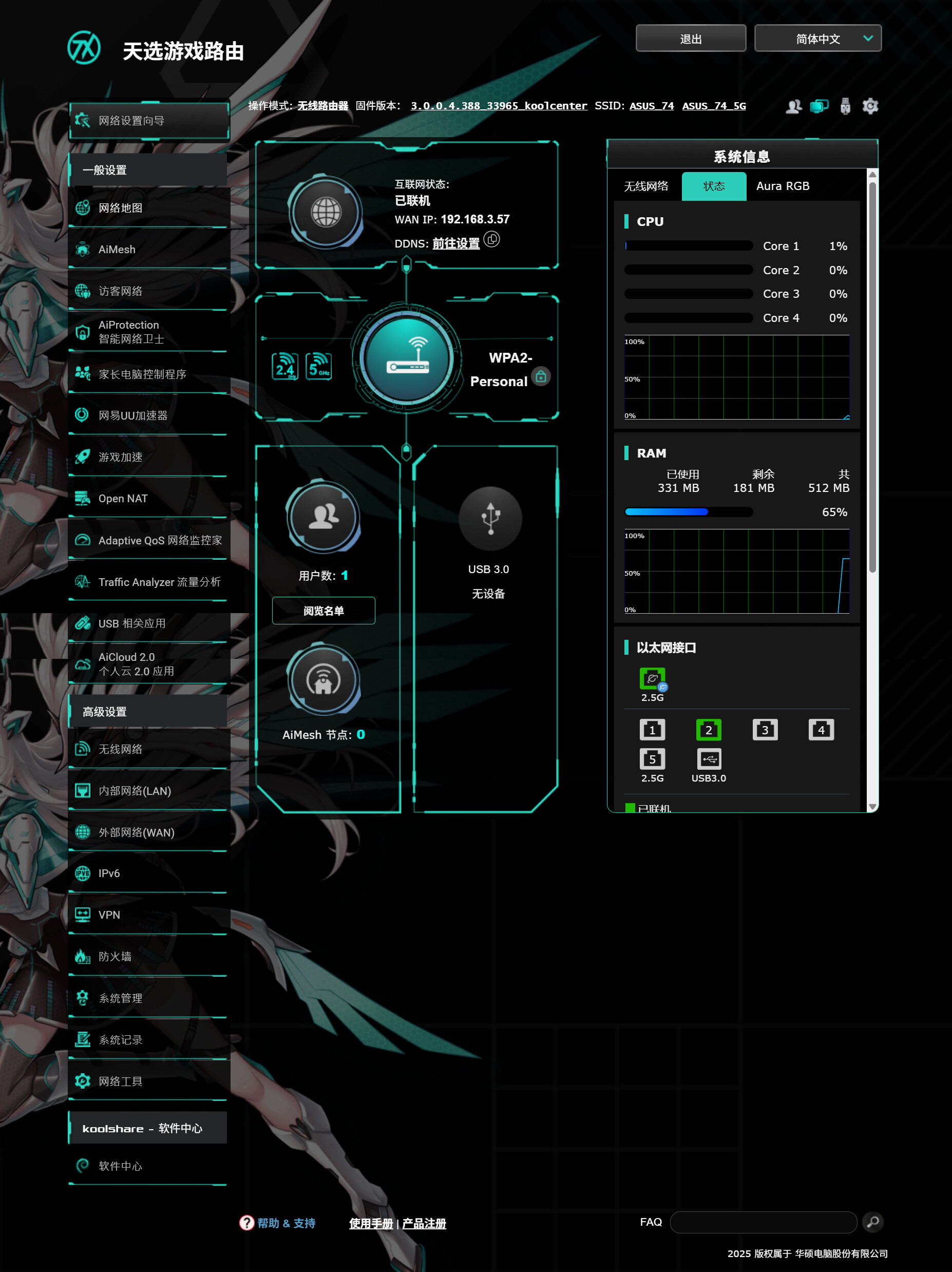Screen dimensions: 952x1272
Task: Click the 5 GHz band icon
Action: (x=318, y=366)
